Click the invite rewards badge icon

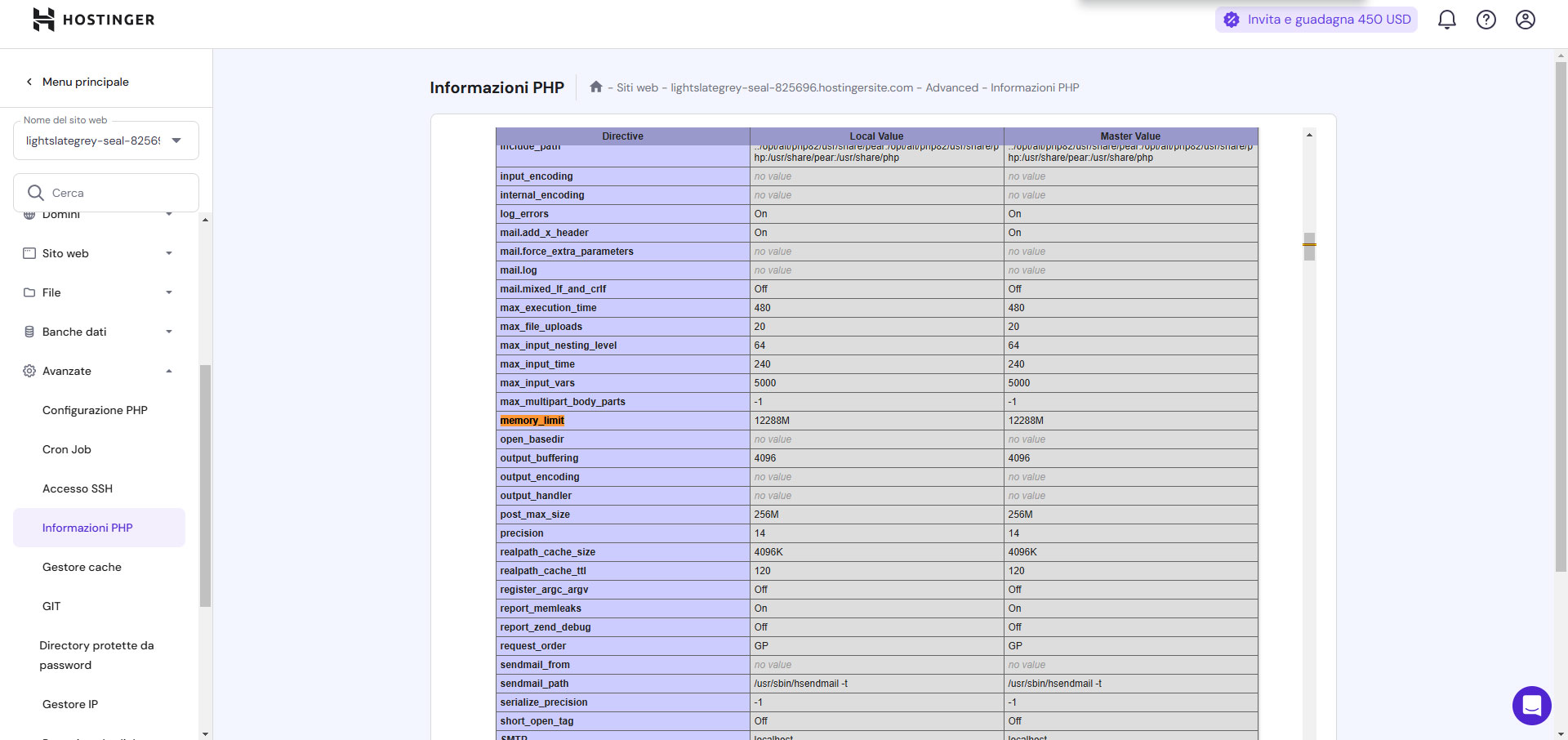click(x=1232, y=20)
